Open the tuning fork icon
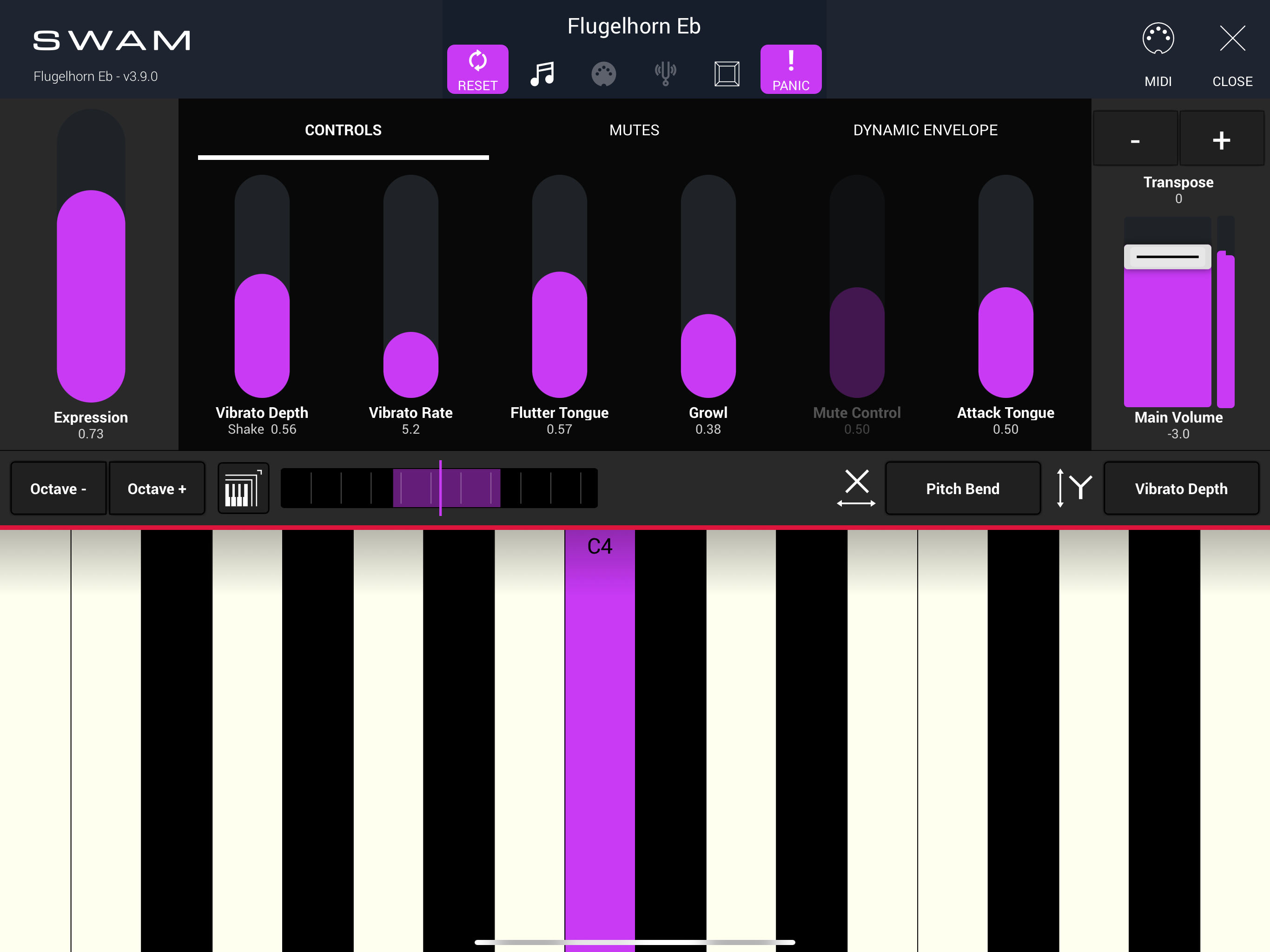The image size is (1270, 952). [x=665, y=73]
